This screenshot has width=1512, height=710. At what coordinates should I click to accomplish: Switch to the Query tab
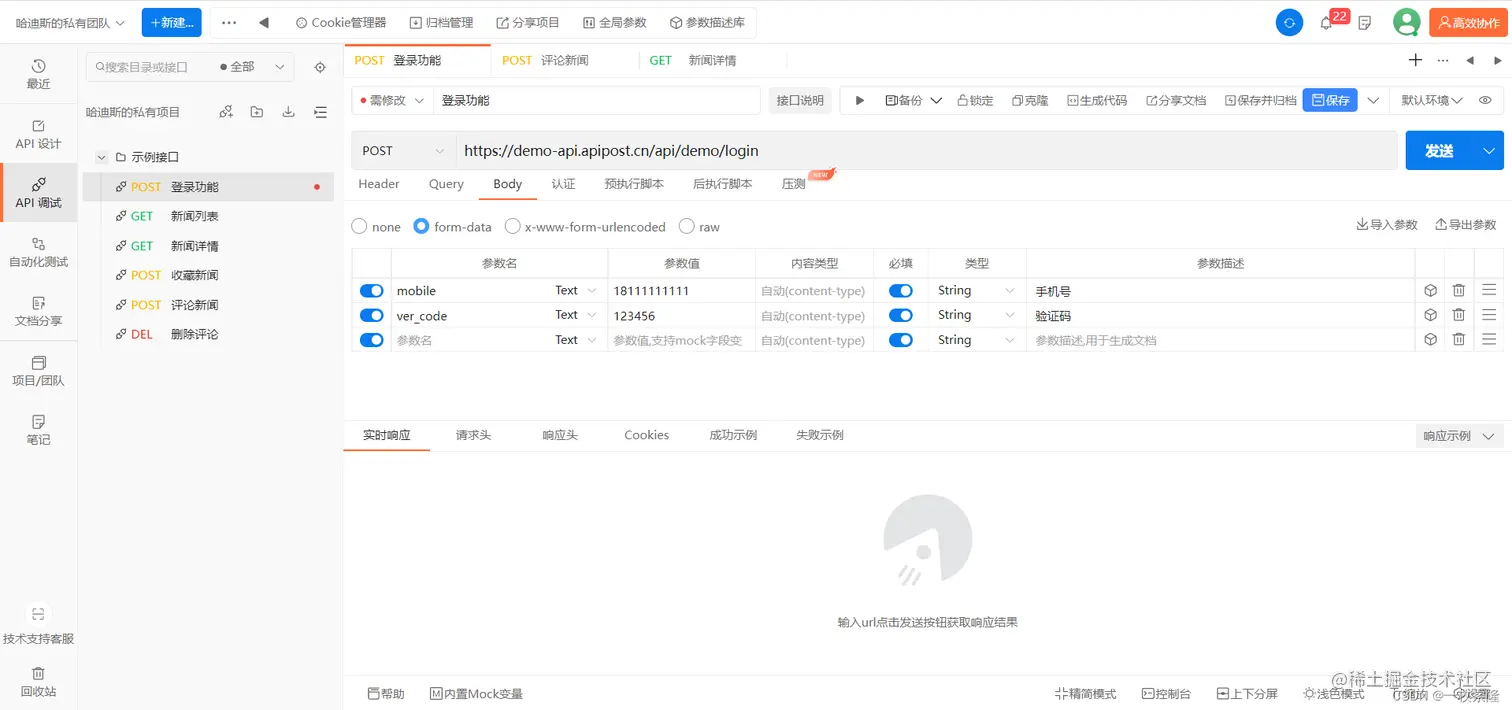tap(446, 184)
